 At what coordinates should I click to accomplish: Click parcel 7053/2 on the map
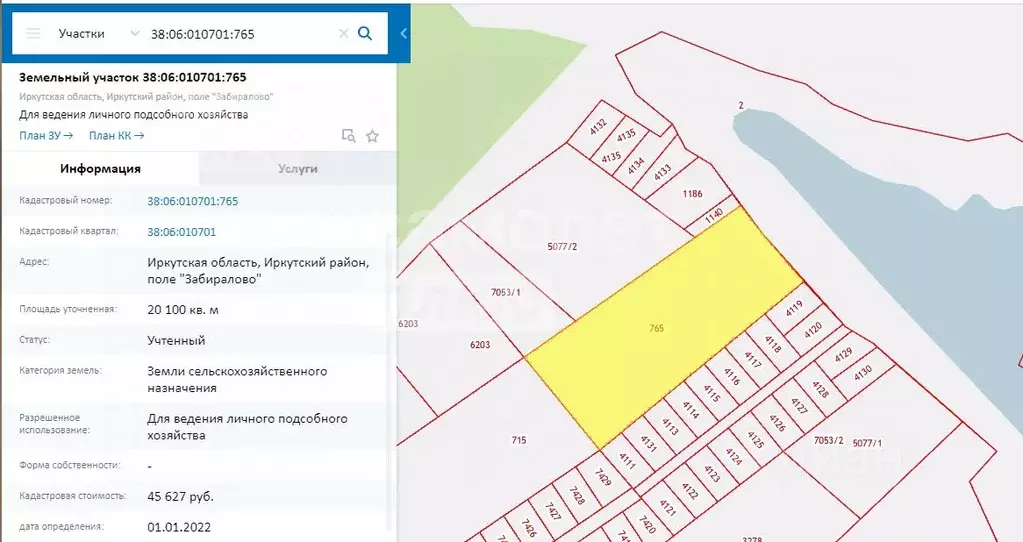(x=828, y=440)
